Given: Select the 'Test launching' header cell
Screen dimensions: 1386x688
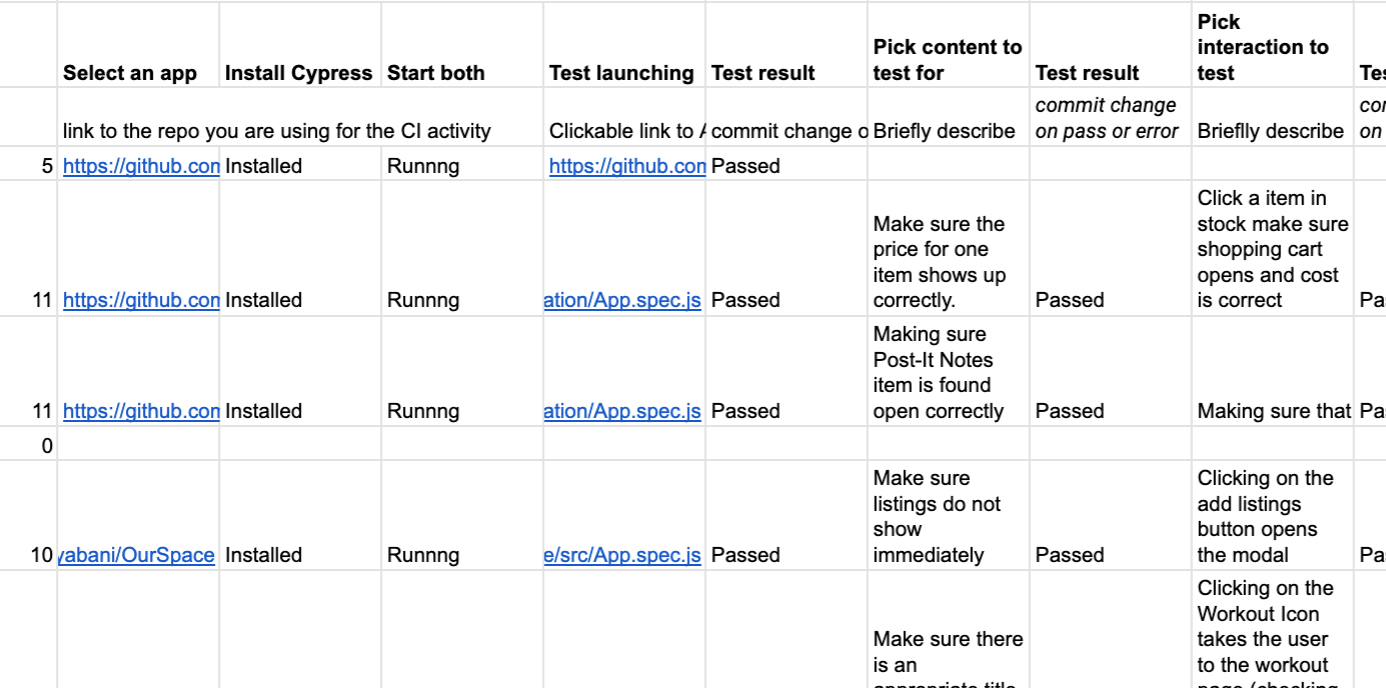Looking at the screenshot, I should [621, 73].
